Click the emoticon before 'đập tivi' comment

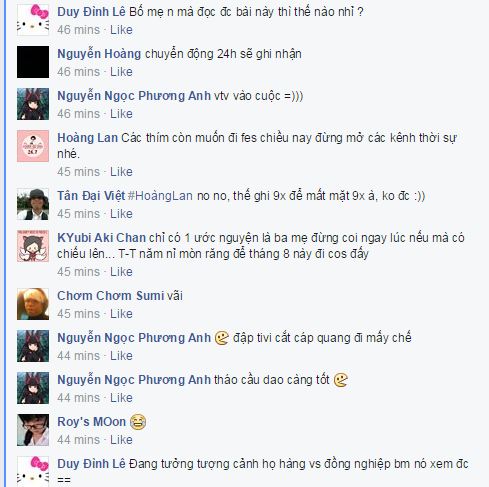(222, 338)
